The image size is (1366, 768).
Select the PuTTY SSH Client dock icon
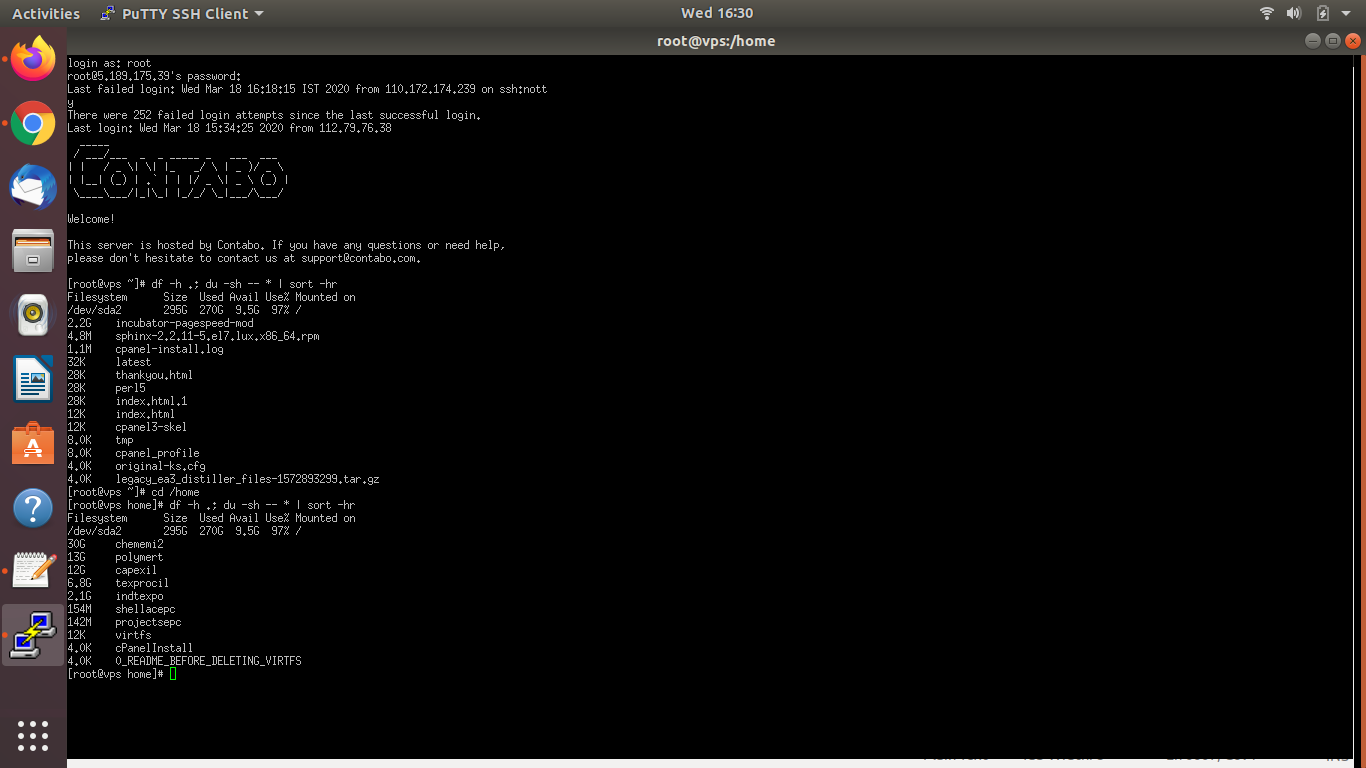click(33, 635)
